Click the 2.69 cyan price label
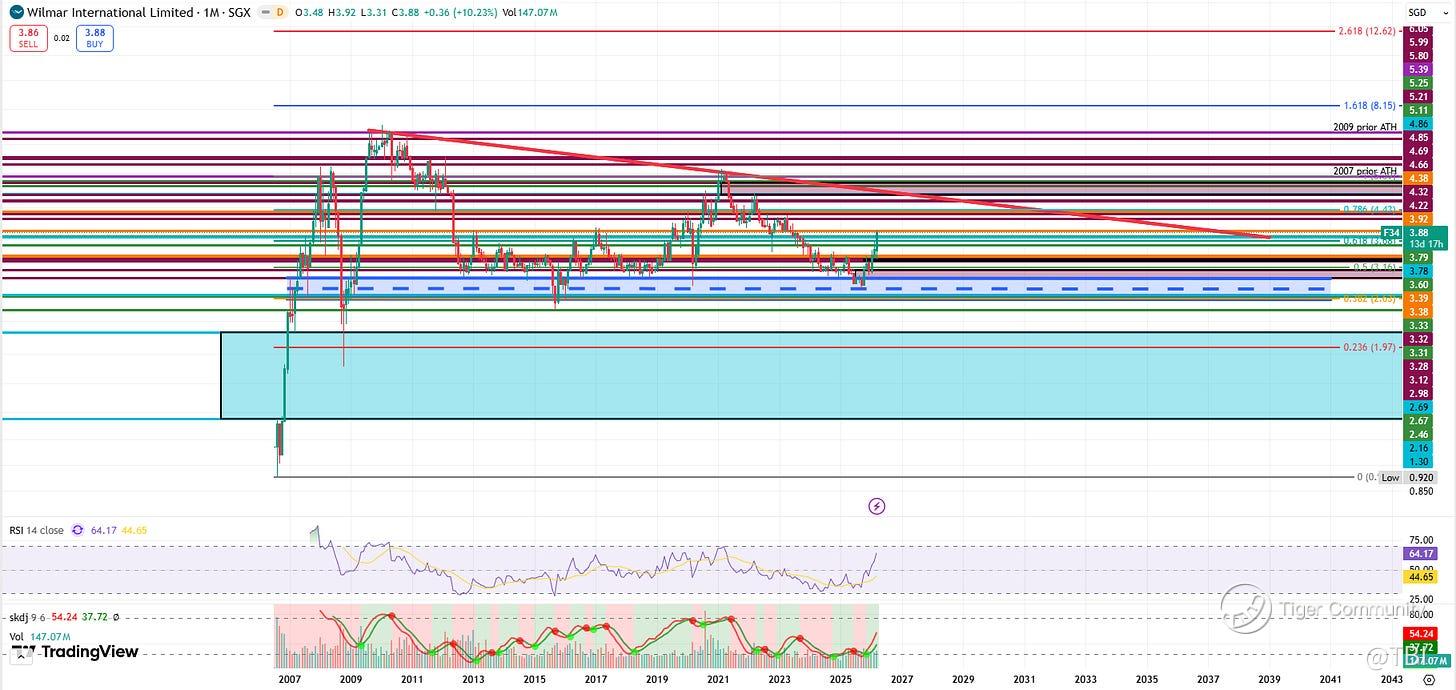Screen dimensions: 1456x690 tap(1417, 407)
